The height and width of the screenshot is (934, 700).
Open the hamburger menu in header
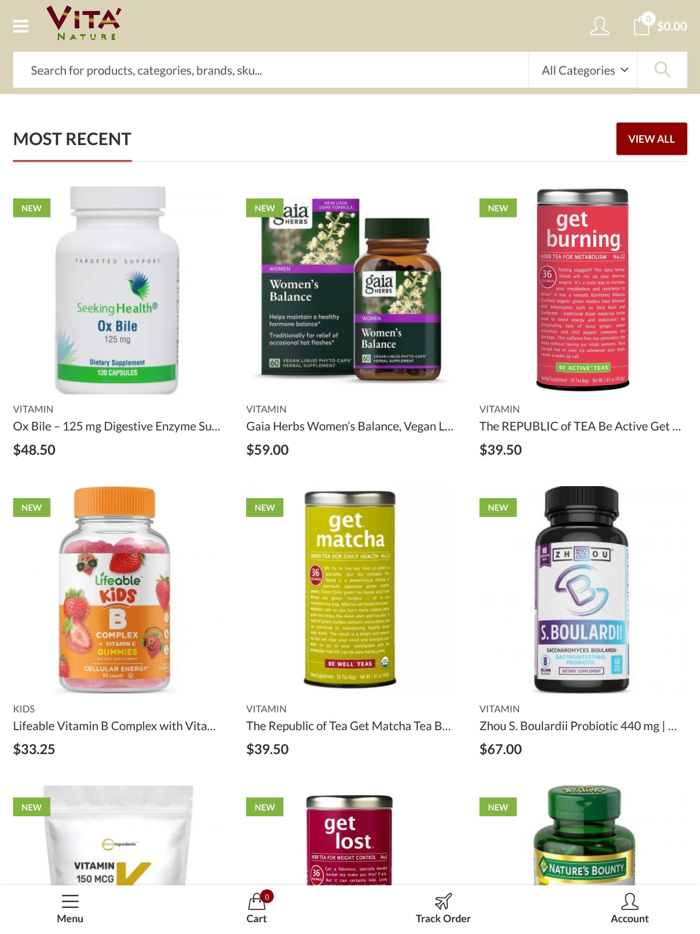pos(21,26)
